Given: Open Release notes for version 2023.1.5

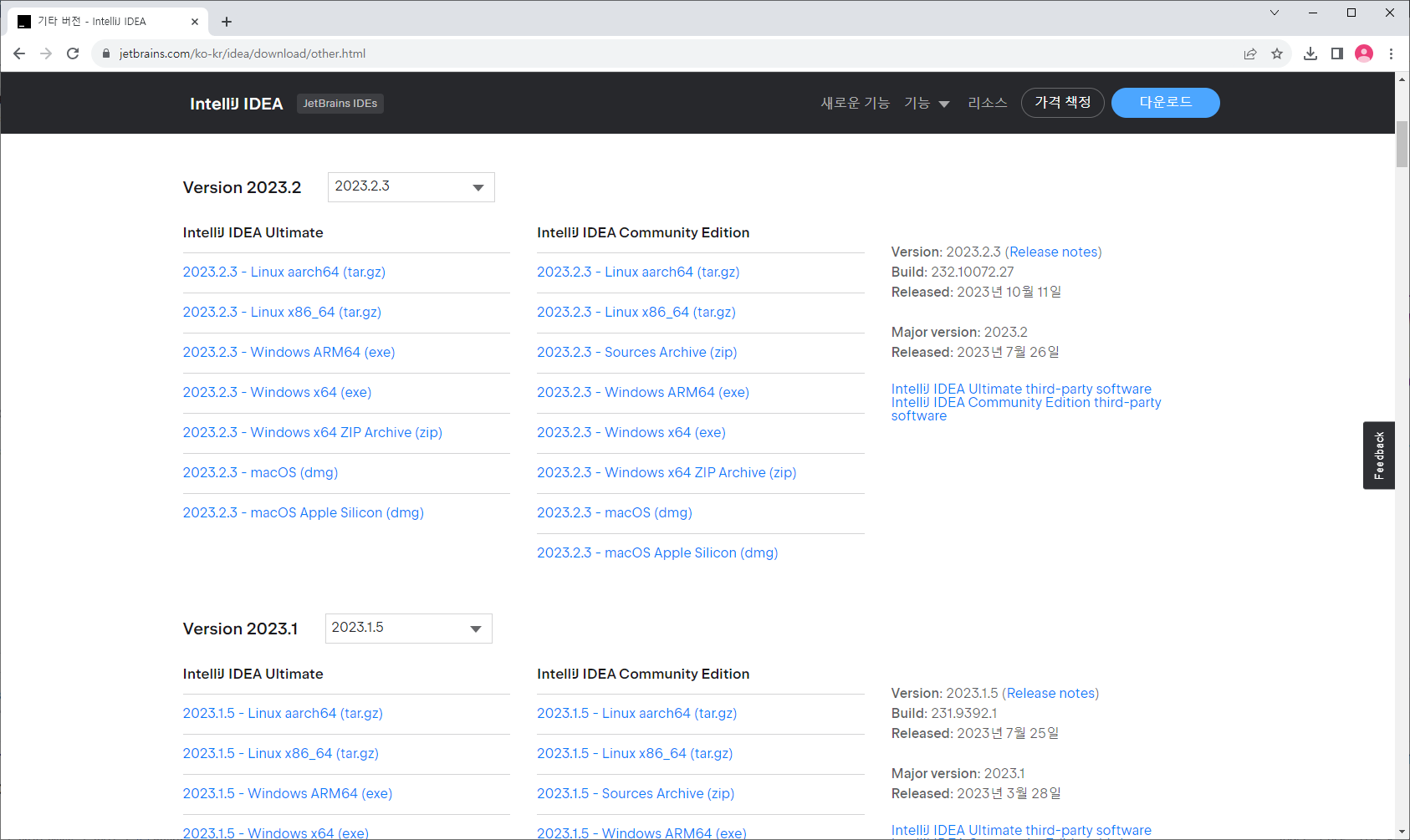Looking at the screenshot, I should pos(1050,694).
